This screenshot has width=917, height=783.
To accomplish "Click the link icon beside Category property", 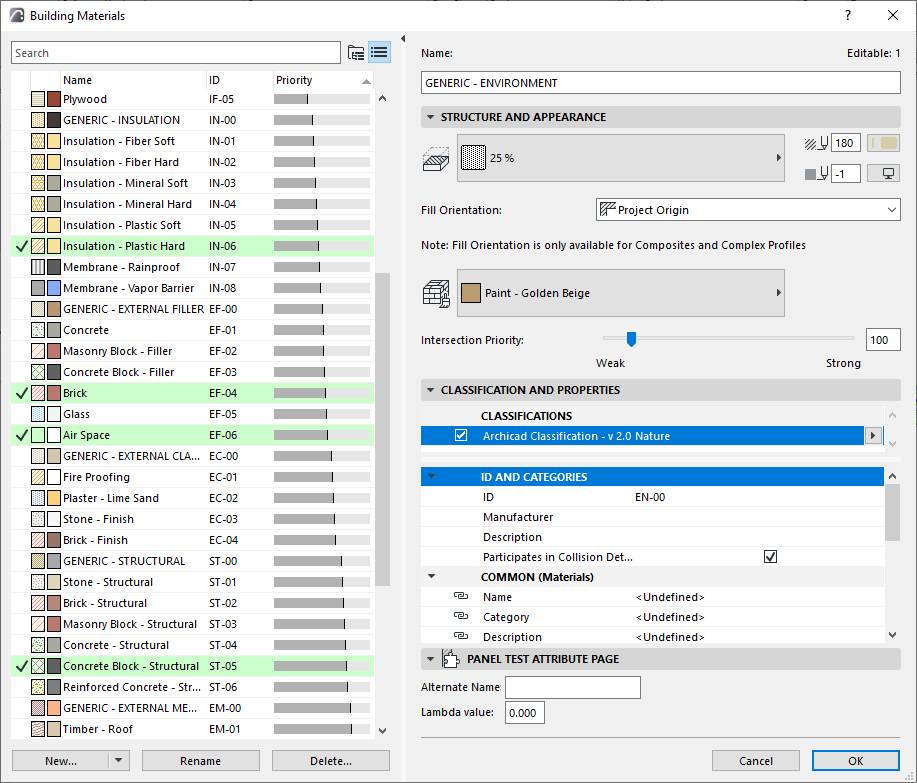I will tap(461, 616).
